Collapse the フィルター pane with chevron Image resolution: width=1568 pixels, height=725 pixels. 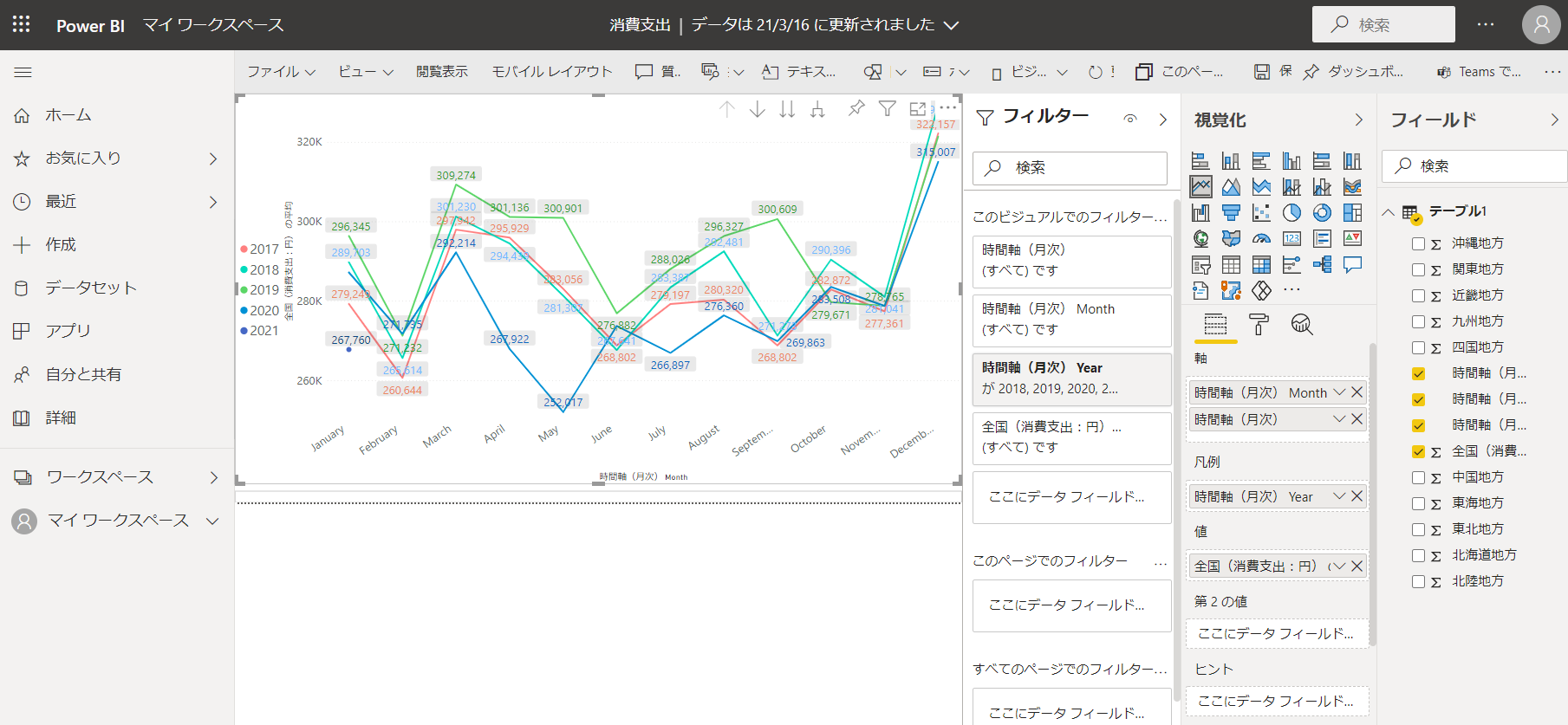(1163, 120)
